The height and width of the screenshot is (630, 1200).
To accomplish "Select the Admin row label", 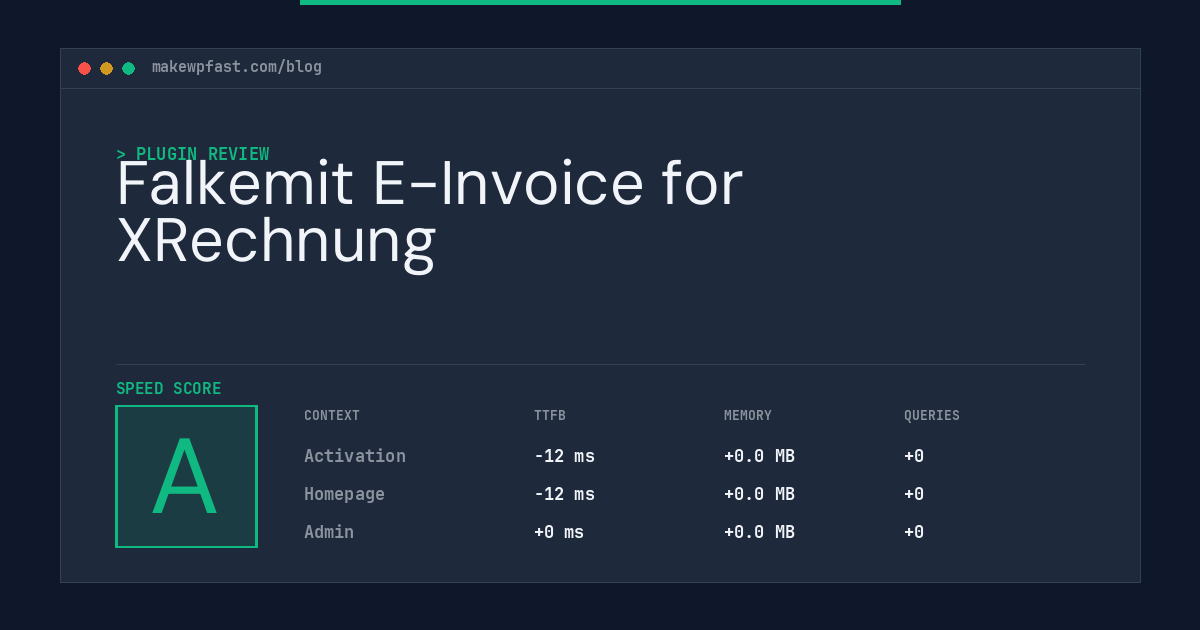I will tap(329, 532).
